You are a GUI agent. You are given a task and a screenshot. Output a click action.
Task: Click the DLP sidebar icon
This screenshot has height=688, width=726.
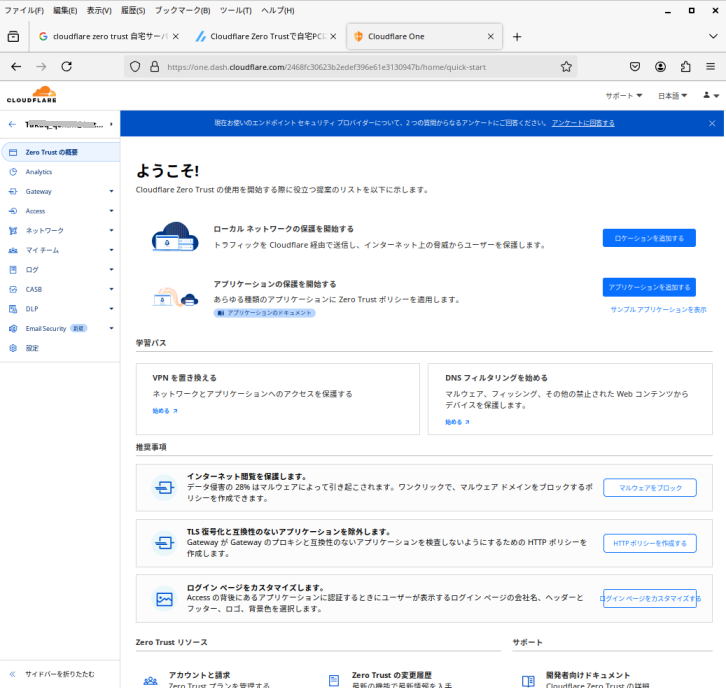coord(13,309)
